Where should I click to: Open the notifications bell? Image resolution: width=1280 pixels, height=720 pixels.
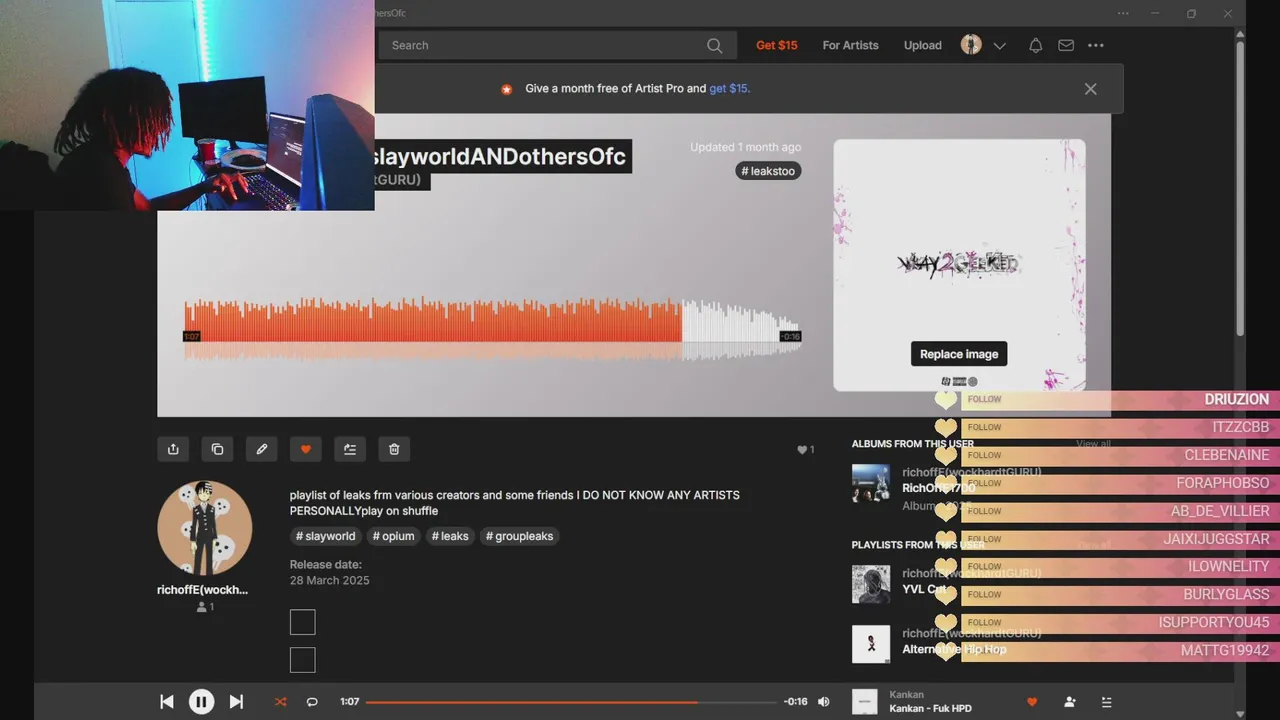[x=1036, y=45]
